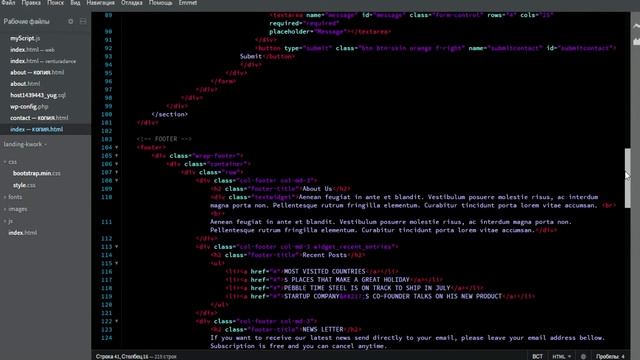Click the working files gear settings icon

point(71,21)
